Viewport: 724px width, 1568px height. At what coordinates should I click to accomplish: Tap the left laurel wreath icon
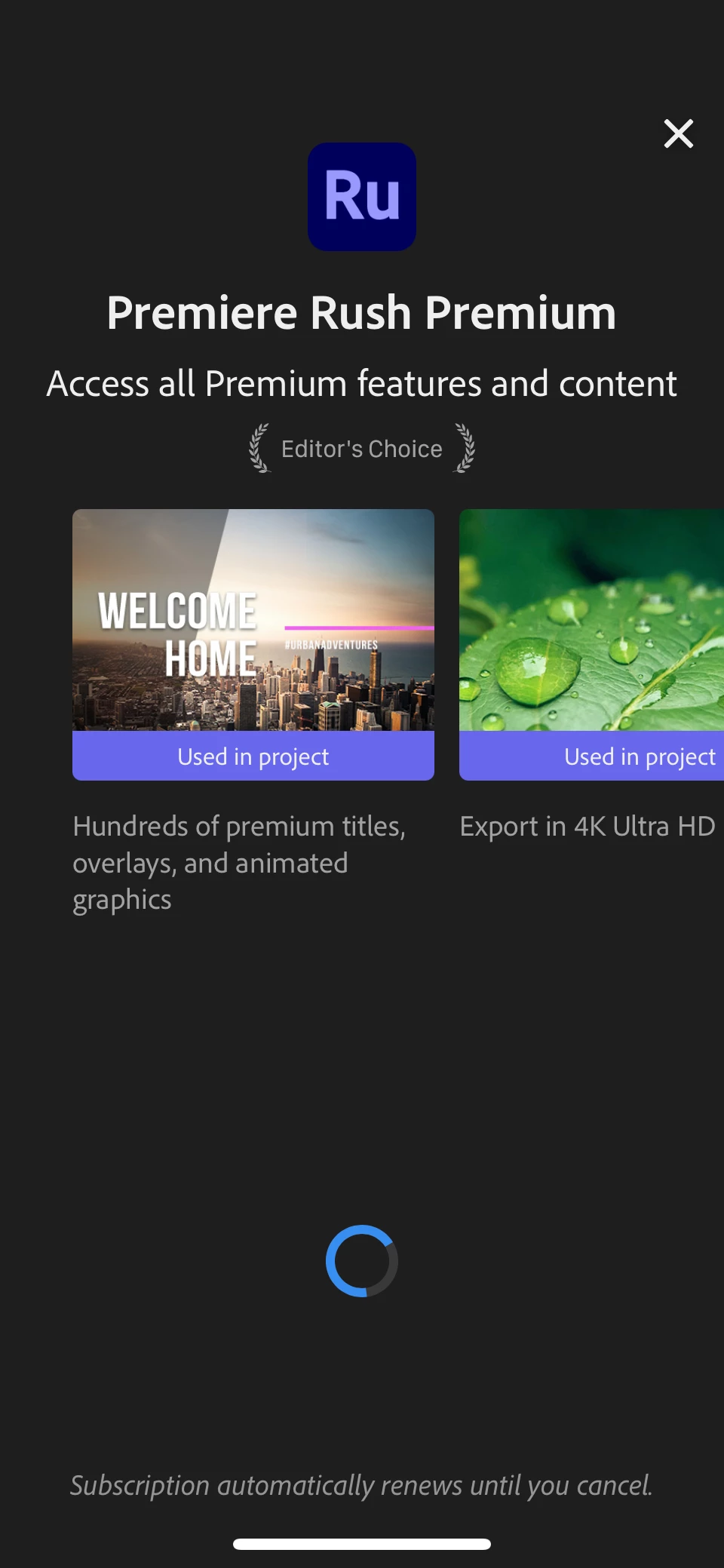click(259, 448)
